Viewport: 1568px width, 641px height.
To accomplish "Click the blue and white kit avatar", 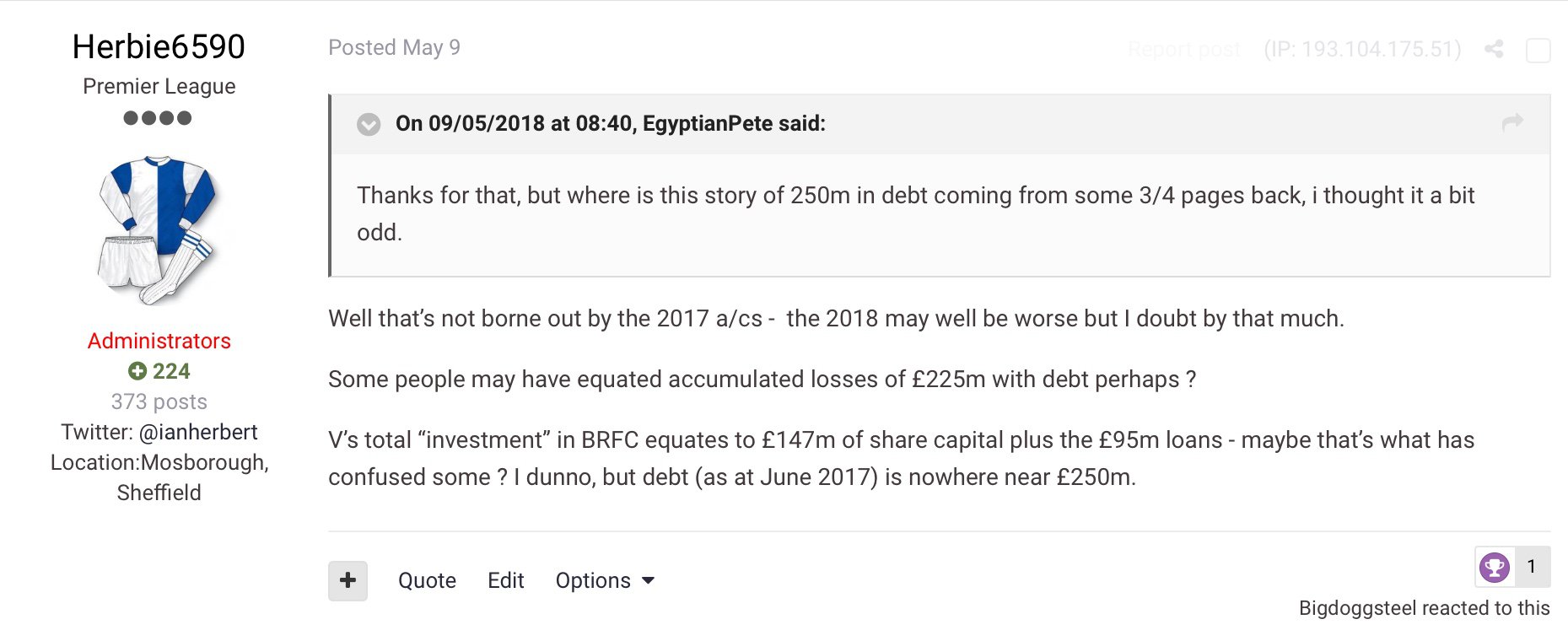I will [x=159, y=229].
